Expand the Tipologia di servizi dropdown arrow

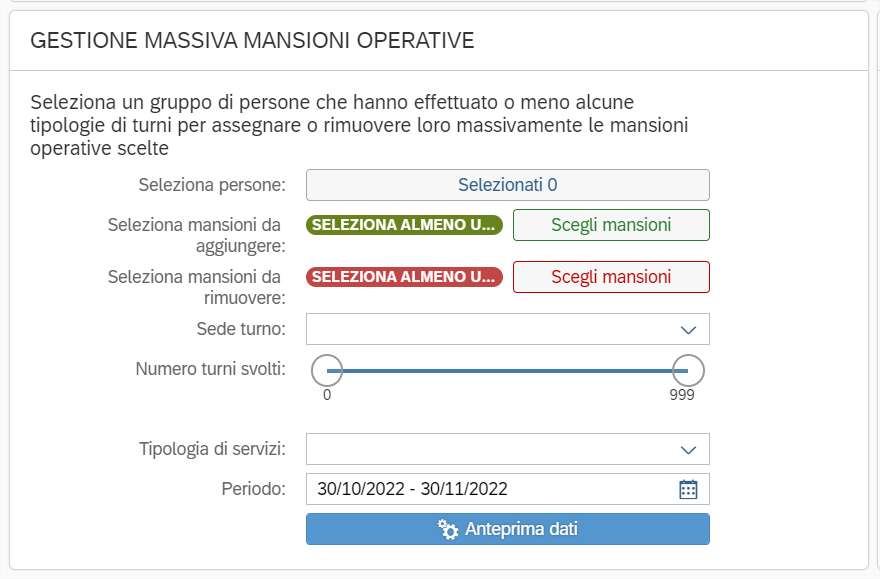point(688,449)
